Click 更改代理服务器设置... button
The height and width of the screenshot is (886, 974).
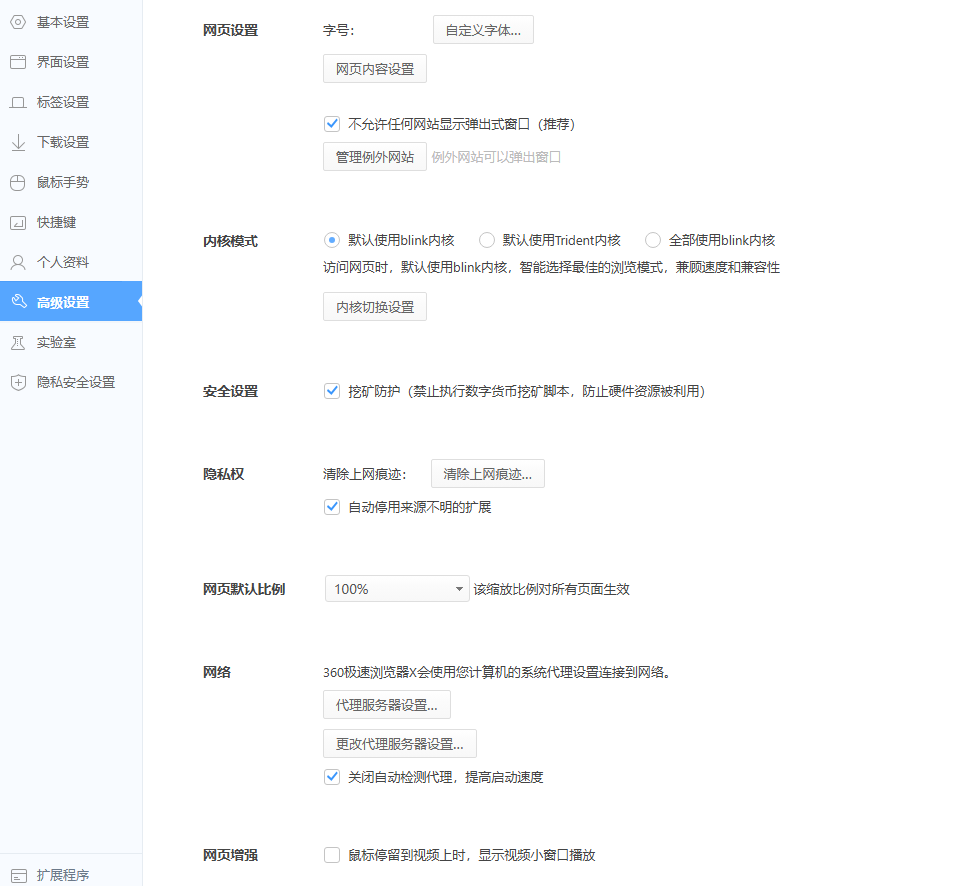399,743
